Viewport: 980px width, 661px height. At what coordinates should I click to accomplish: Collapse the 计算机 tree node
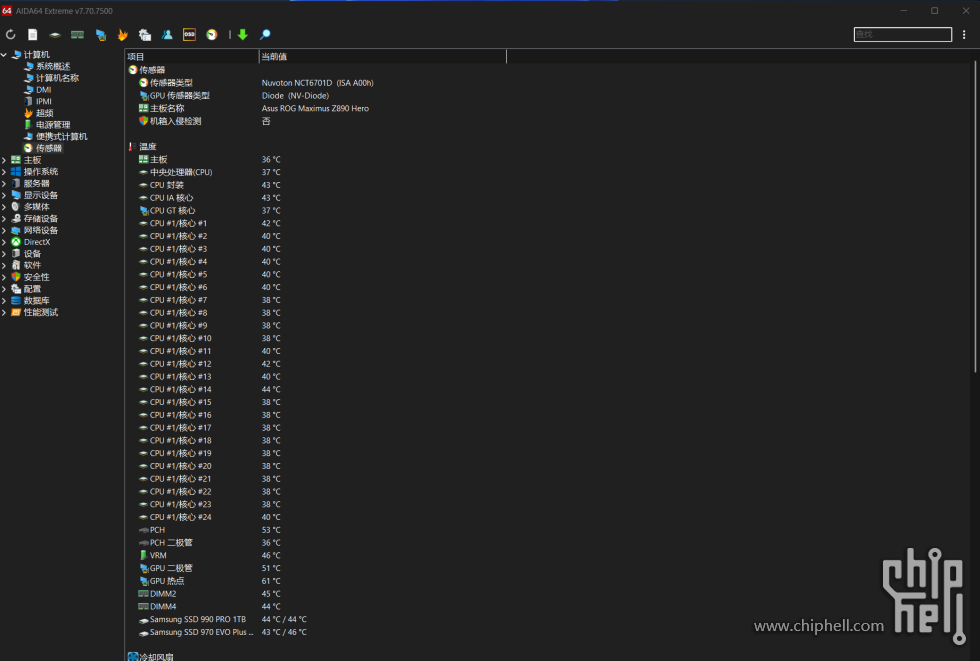pyautogui.click(x=4, y=55)
